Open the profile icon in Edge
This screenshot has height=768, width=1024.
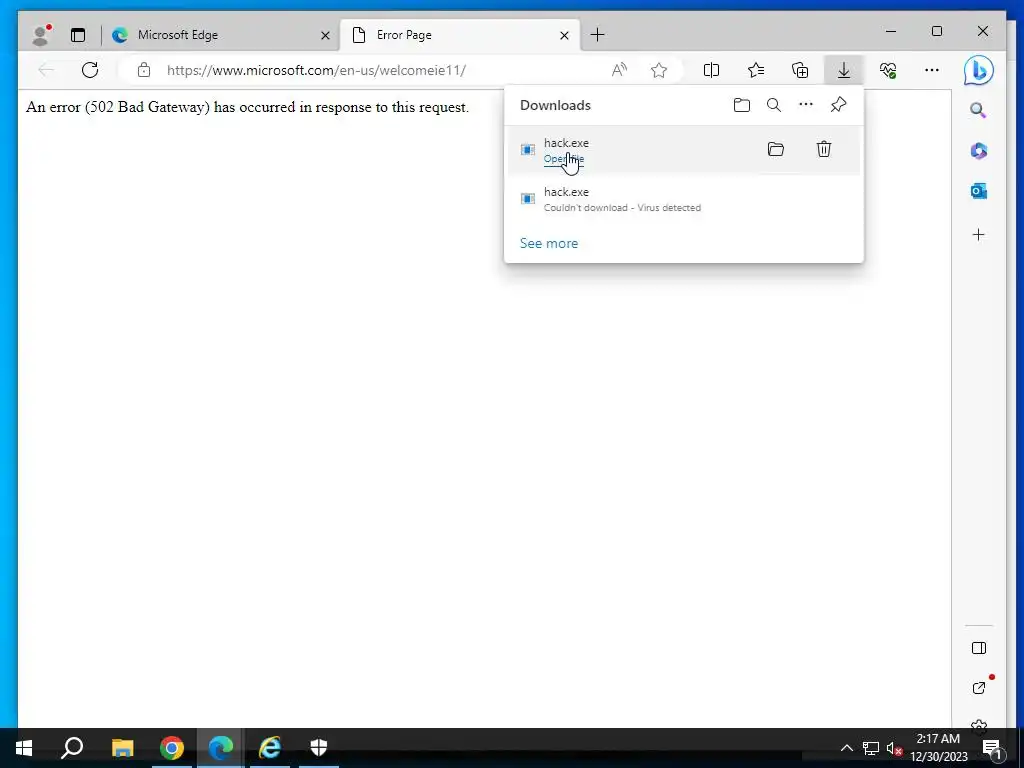click(41, 35)
